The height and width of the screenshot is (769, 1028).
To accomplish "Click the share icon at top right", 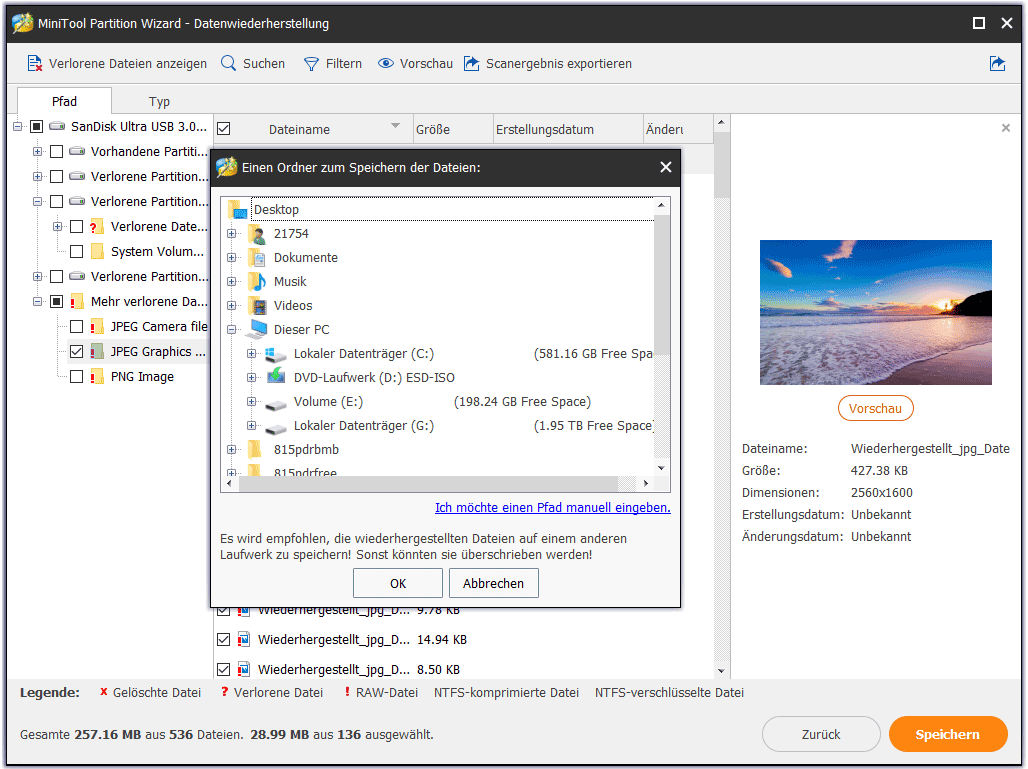I will pyautogui.click(x=997, y=64).
